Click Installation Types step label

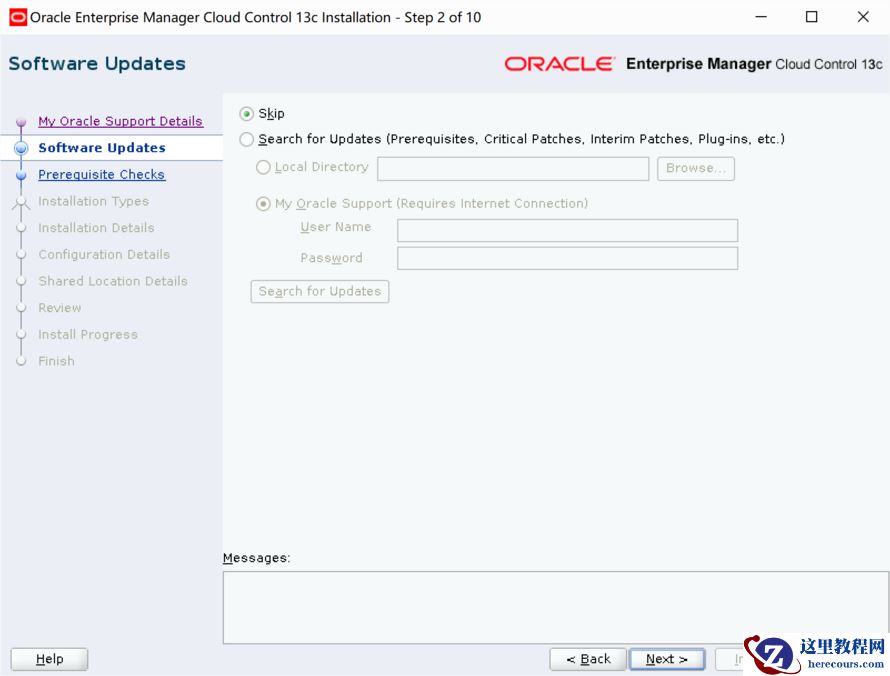(x=94, y=201)
